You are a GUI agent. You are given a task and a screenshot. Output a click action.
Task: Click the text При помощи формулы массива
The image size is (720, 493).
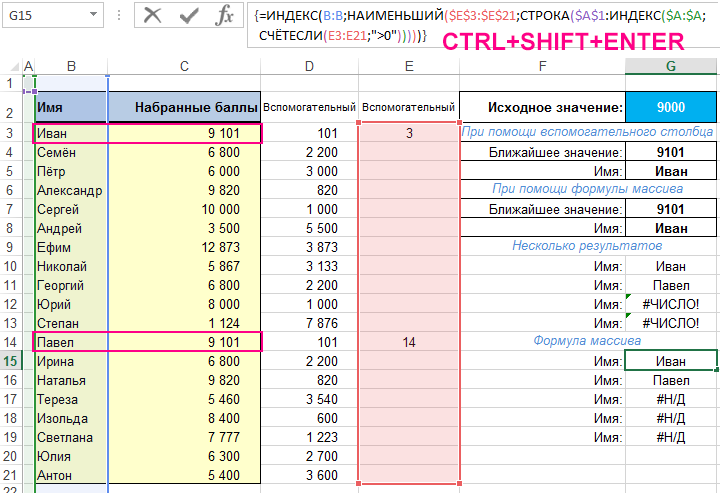[x=587, y=189]
